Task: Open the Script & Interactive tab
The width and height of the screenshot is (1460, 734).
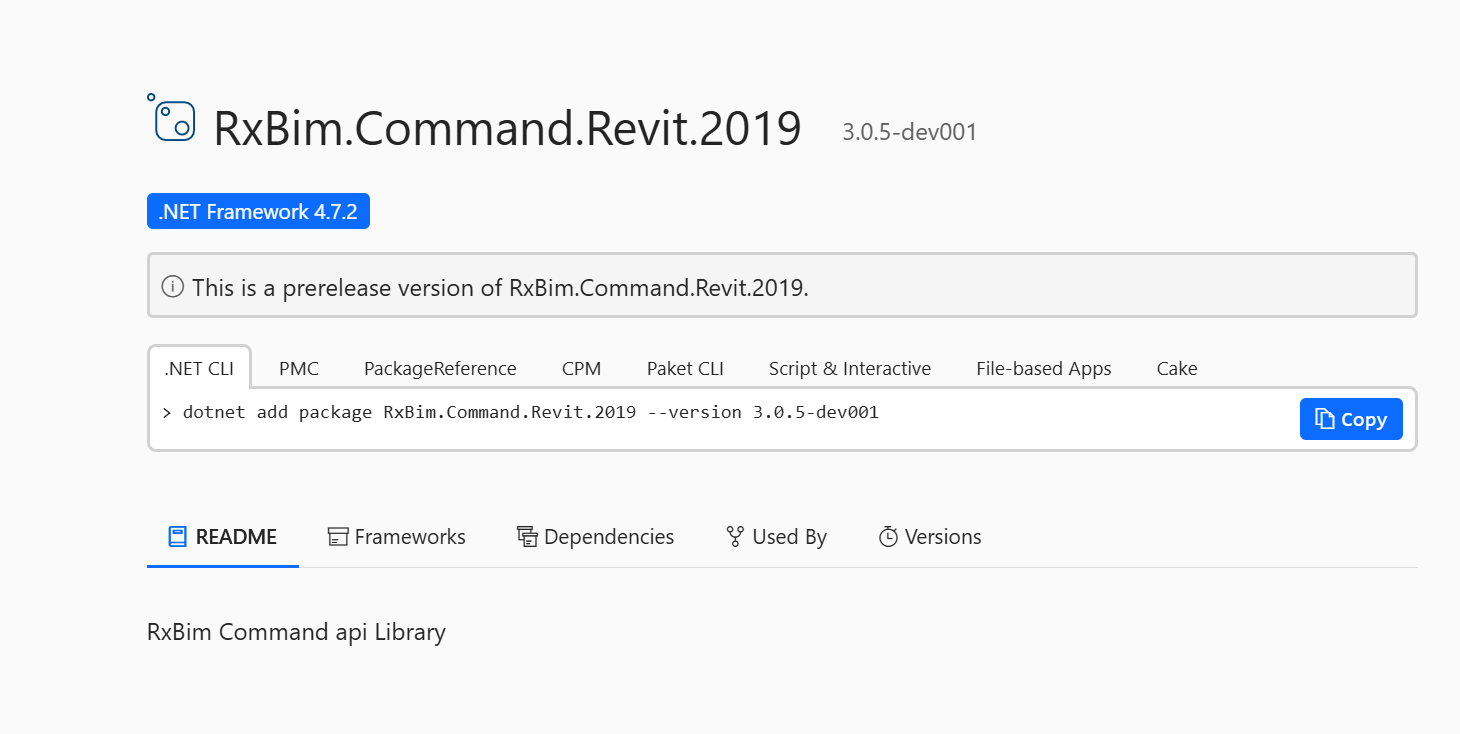Action: (850, 368)
